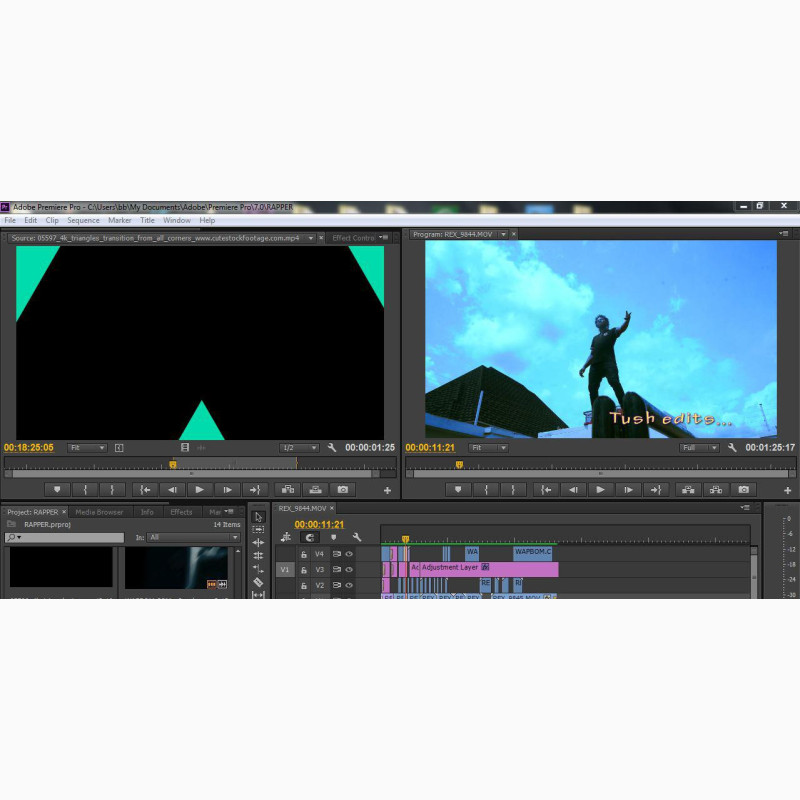Viewport: 800px width, 800px height.
Task: Select the Track Select tool
Action: point(258,530)
